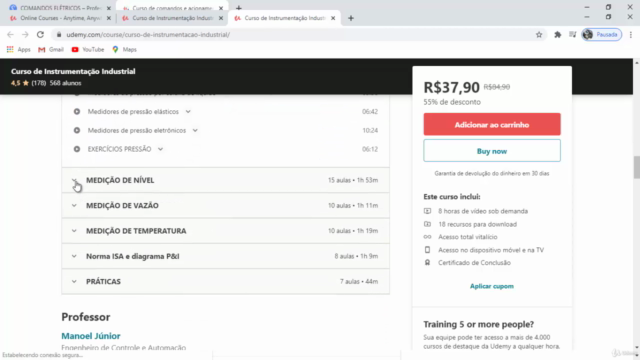Reload the page with the refresh icon
This screenshot has width=640, height=360.
pyautogui.click(x=40, y=35)
